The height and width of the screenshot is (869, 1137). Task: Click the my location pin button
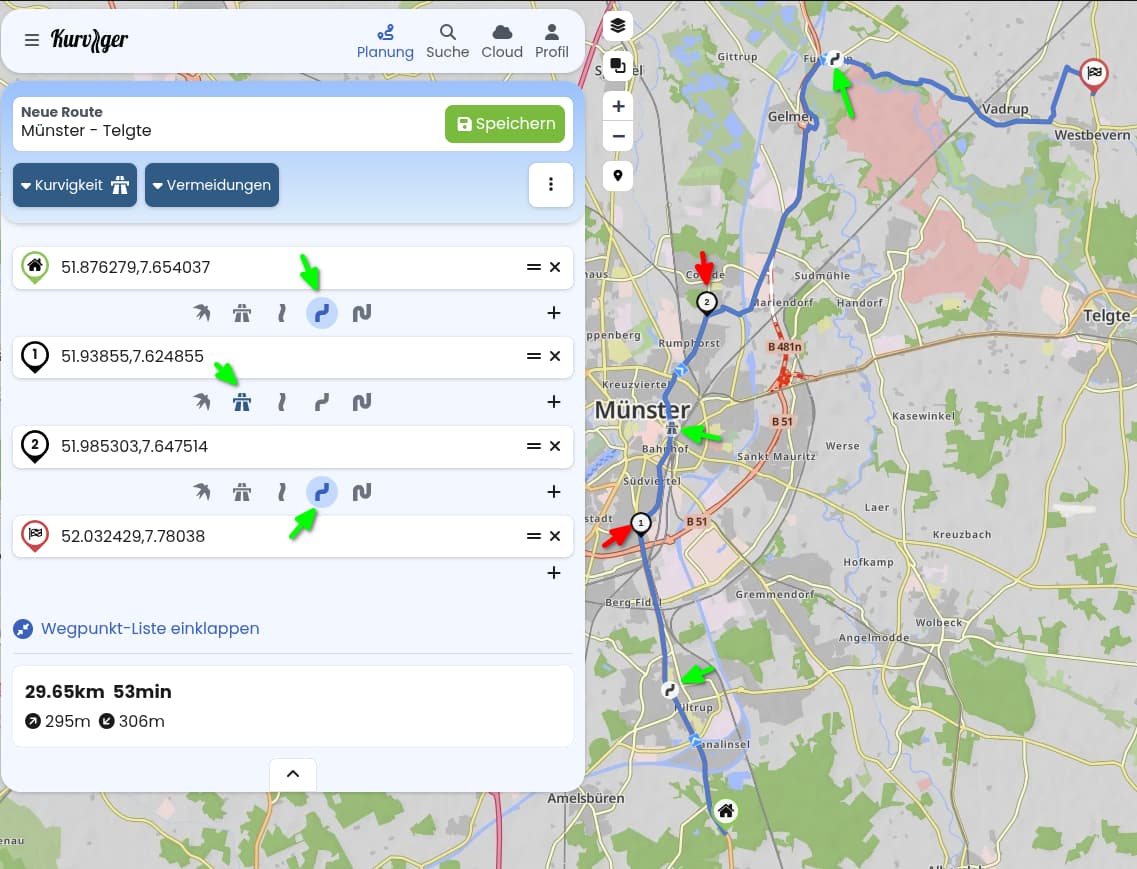pos(618,176)
